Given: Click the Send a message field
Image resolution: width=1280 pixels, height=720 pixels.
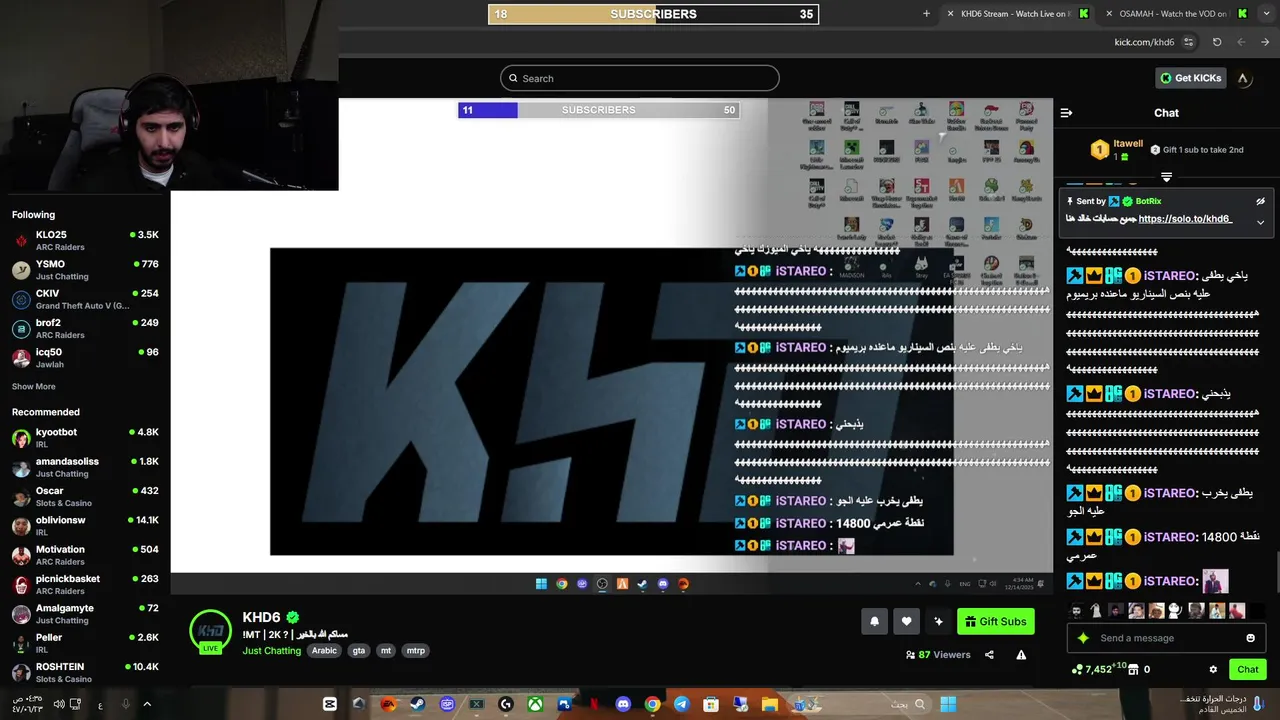Looking at the screenshot, I should [x=1165, y=638].
